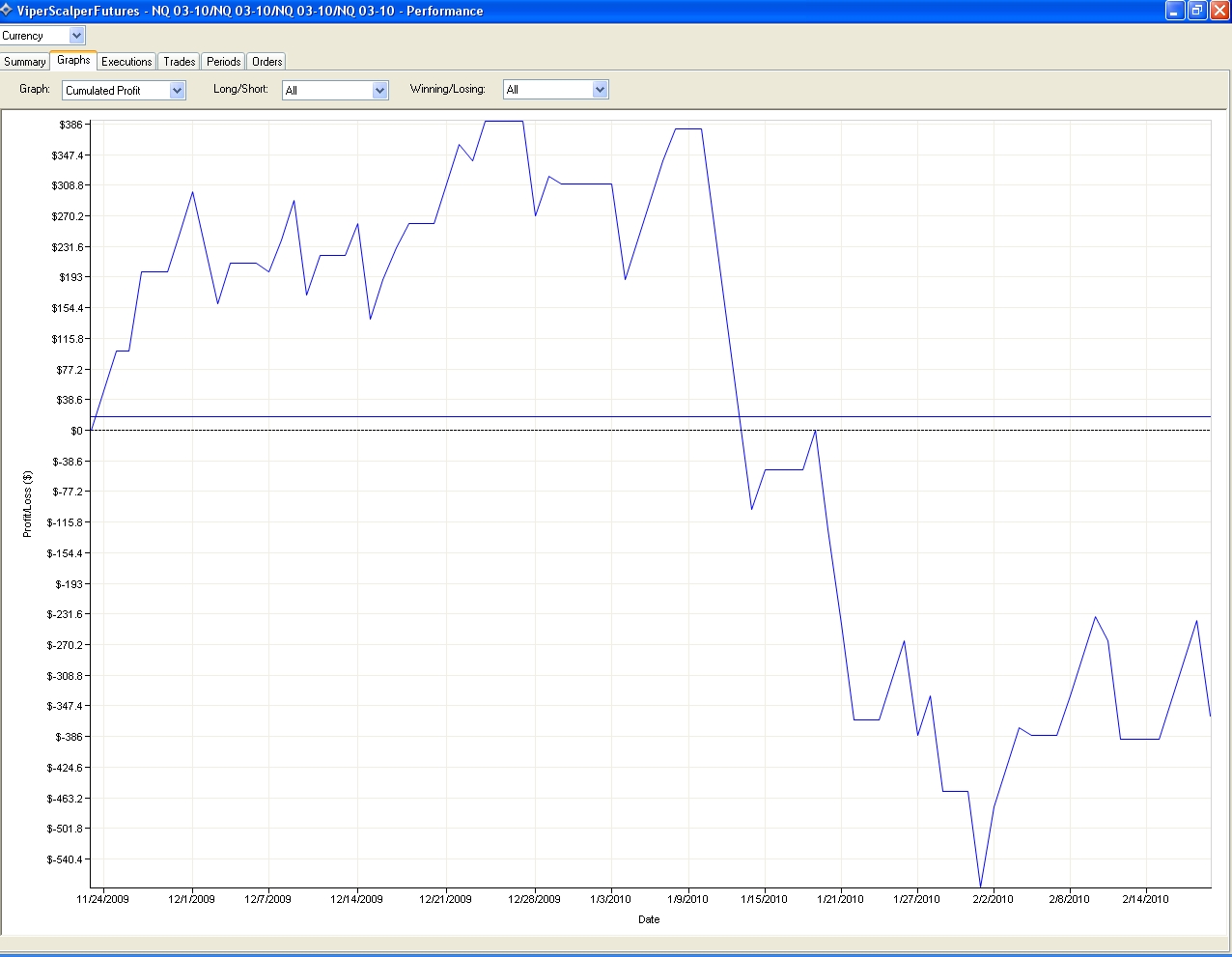Minimize the Performance window
Image resolution: width=1232 pixels, height=957 pixels.
tap(1175, 11)
